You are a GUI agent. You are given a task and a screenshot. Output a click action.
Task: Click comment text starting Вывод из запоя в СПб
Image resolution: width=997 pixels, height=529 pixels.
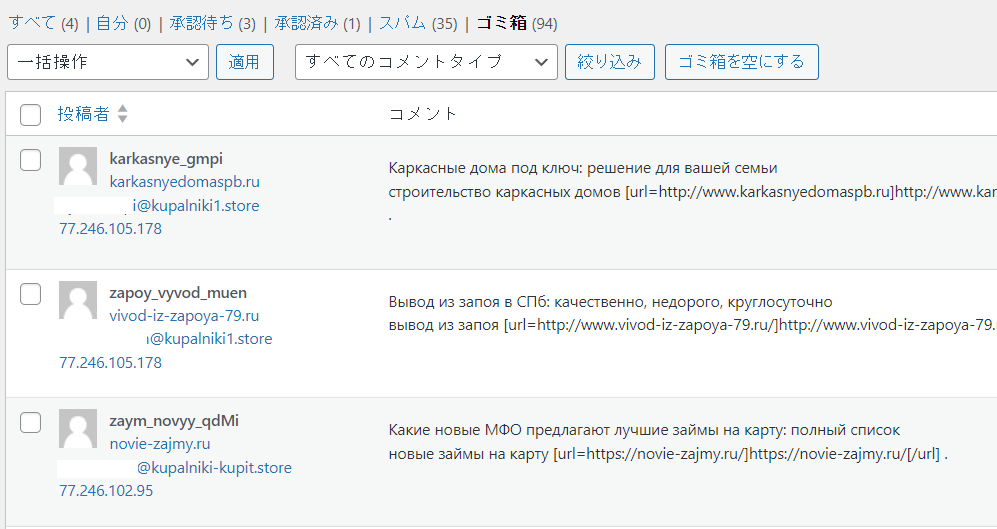point(610,302)
